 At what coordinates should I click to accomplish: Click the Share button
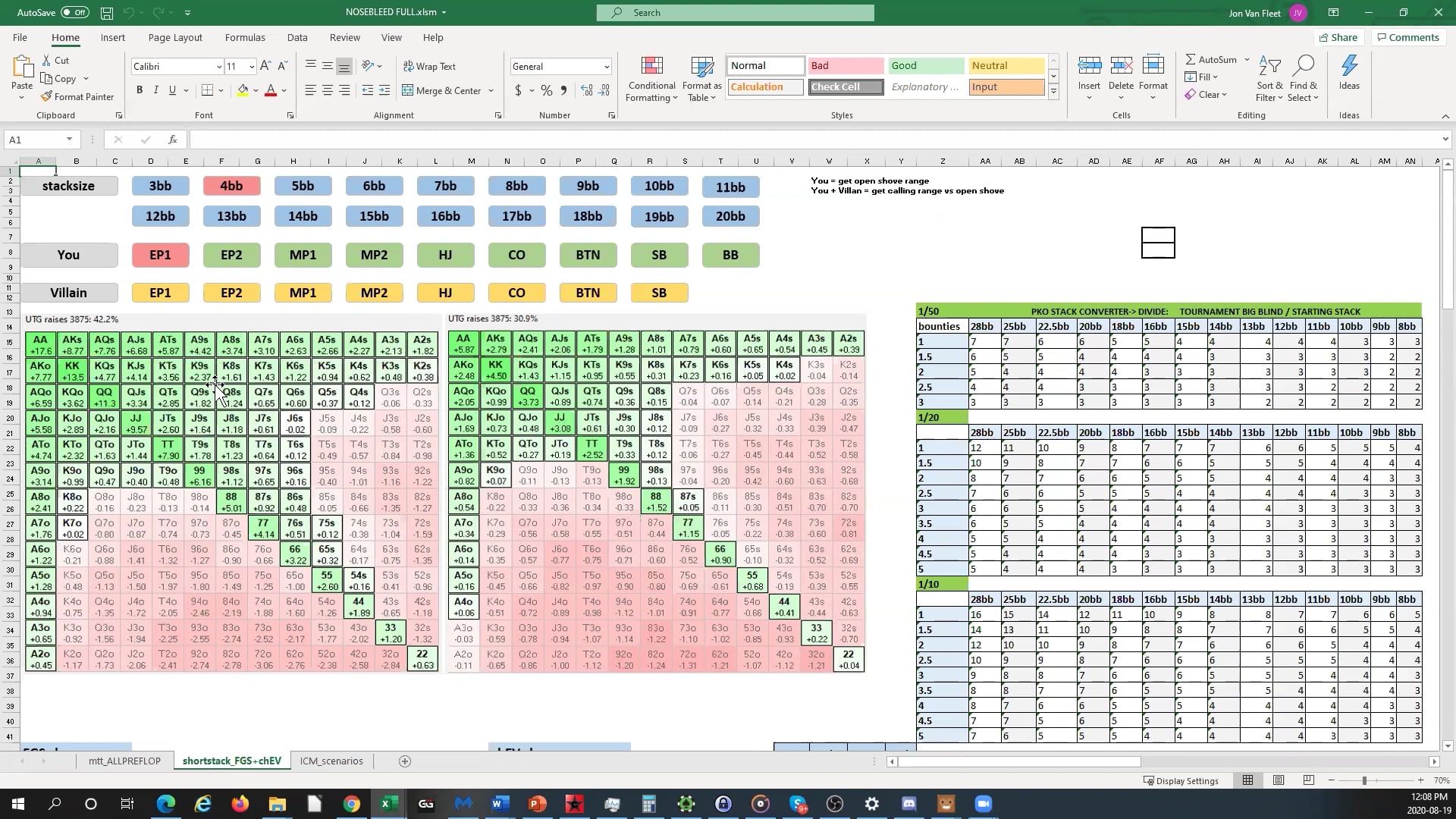(1338, 37)
